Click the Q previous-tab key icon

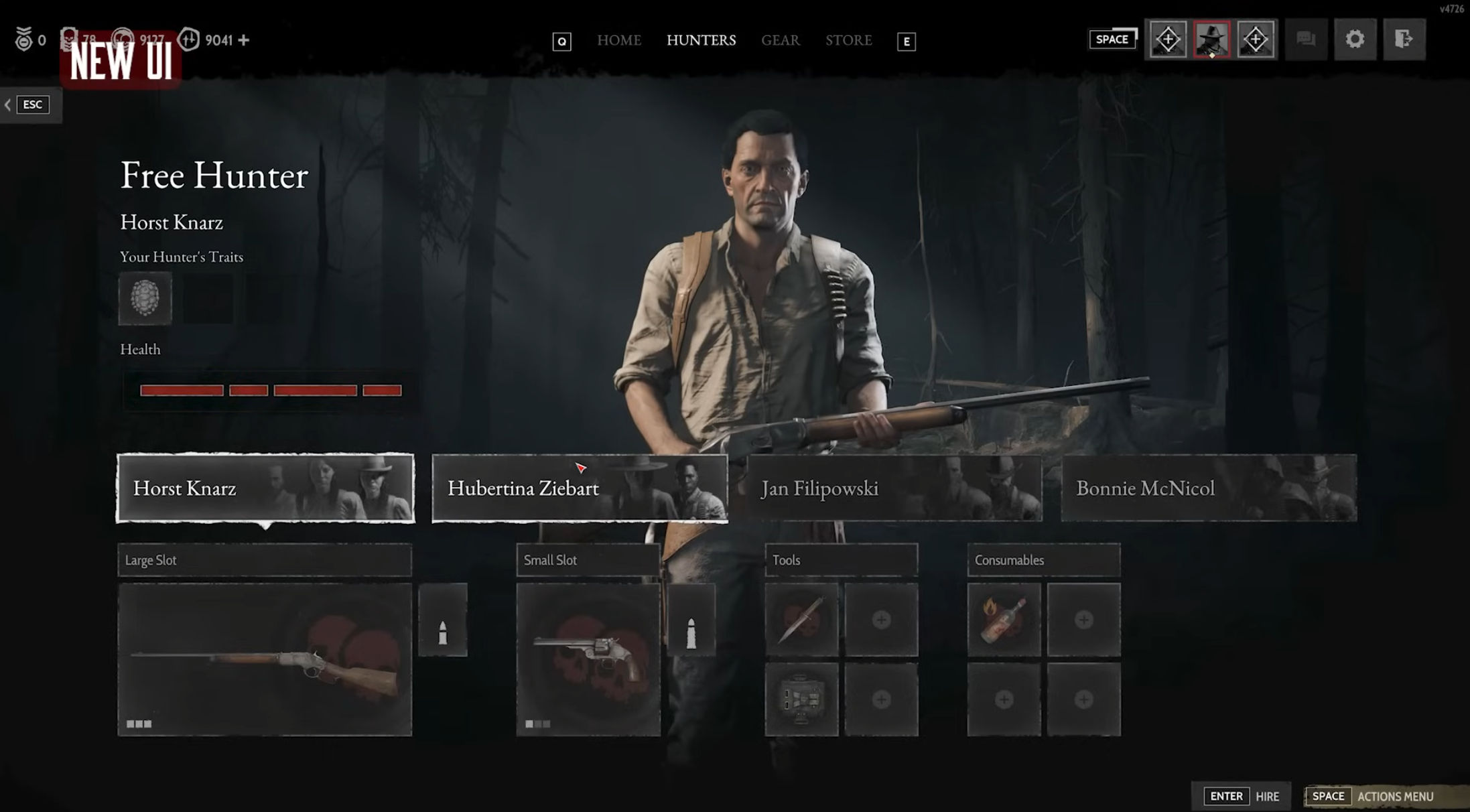point(561,42)
